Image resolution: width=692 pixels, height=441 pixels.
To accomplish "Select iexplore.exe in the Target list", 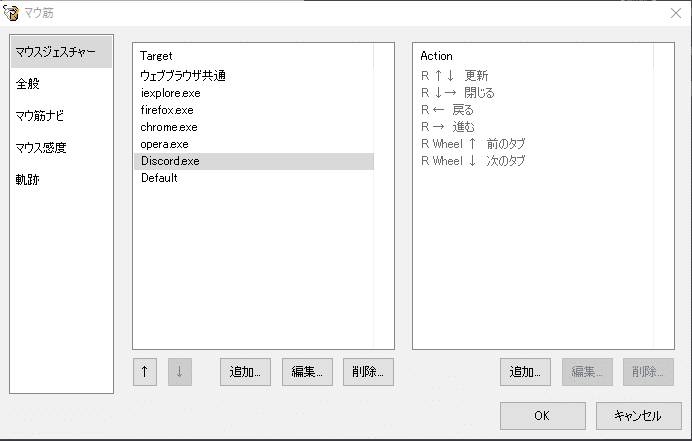I will click(x=254, y=93).
